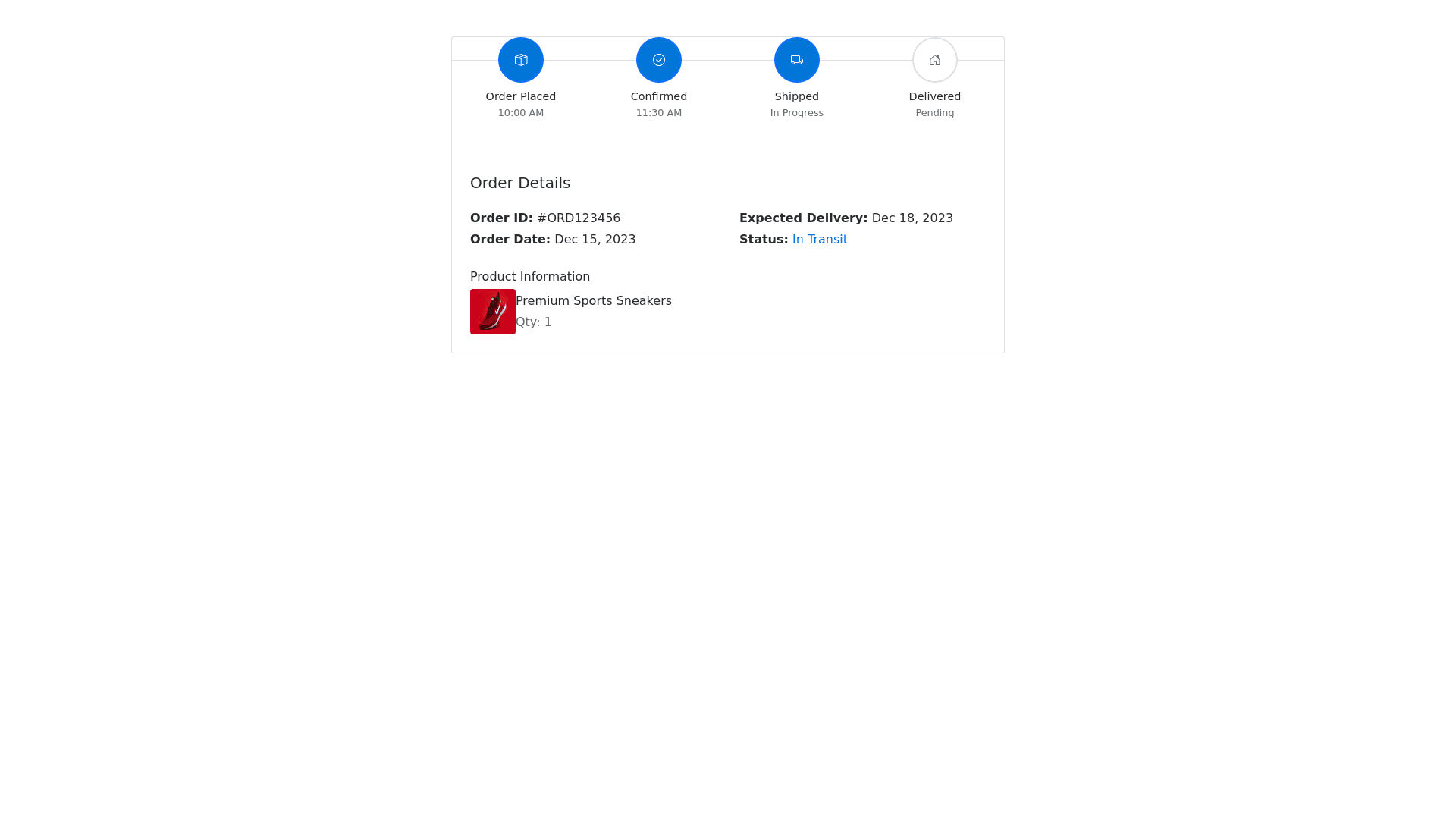Select the Delivered step label
Image resolution: width=1456 pixels, height=819 pixels.
(935, 96)
